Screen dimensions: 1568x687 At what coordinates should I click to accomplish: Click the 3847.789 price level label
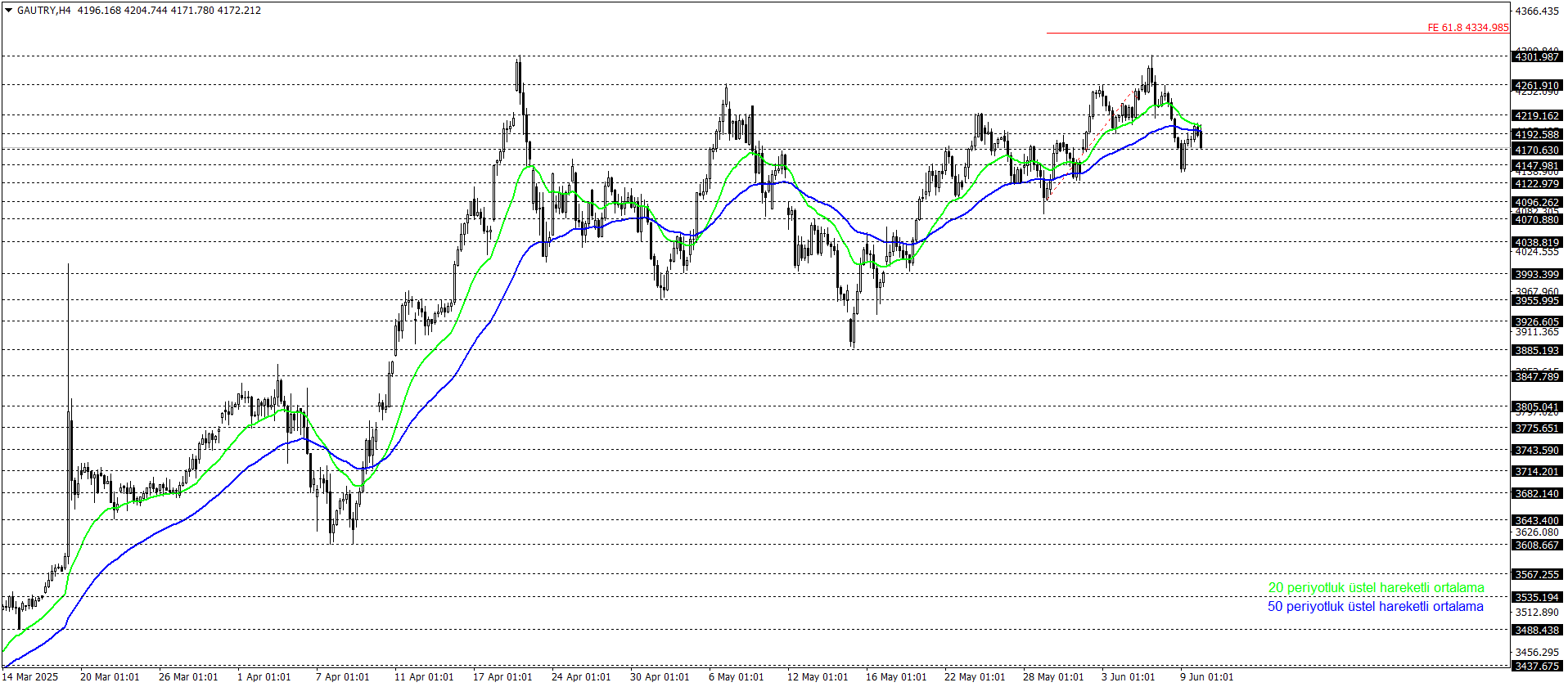coord(1537,376)
